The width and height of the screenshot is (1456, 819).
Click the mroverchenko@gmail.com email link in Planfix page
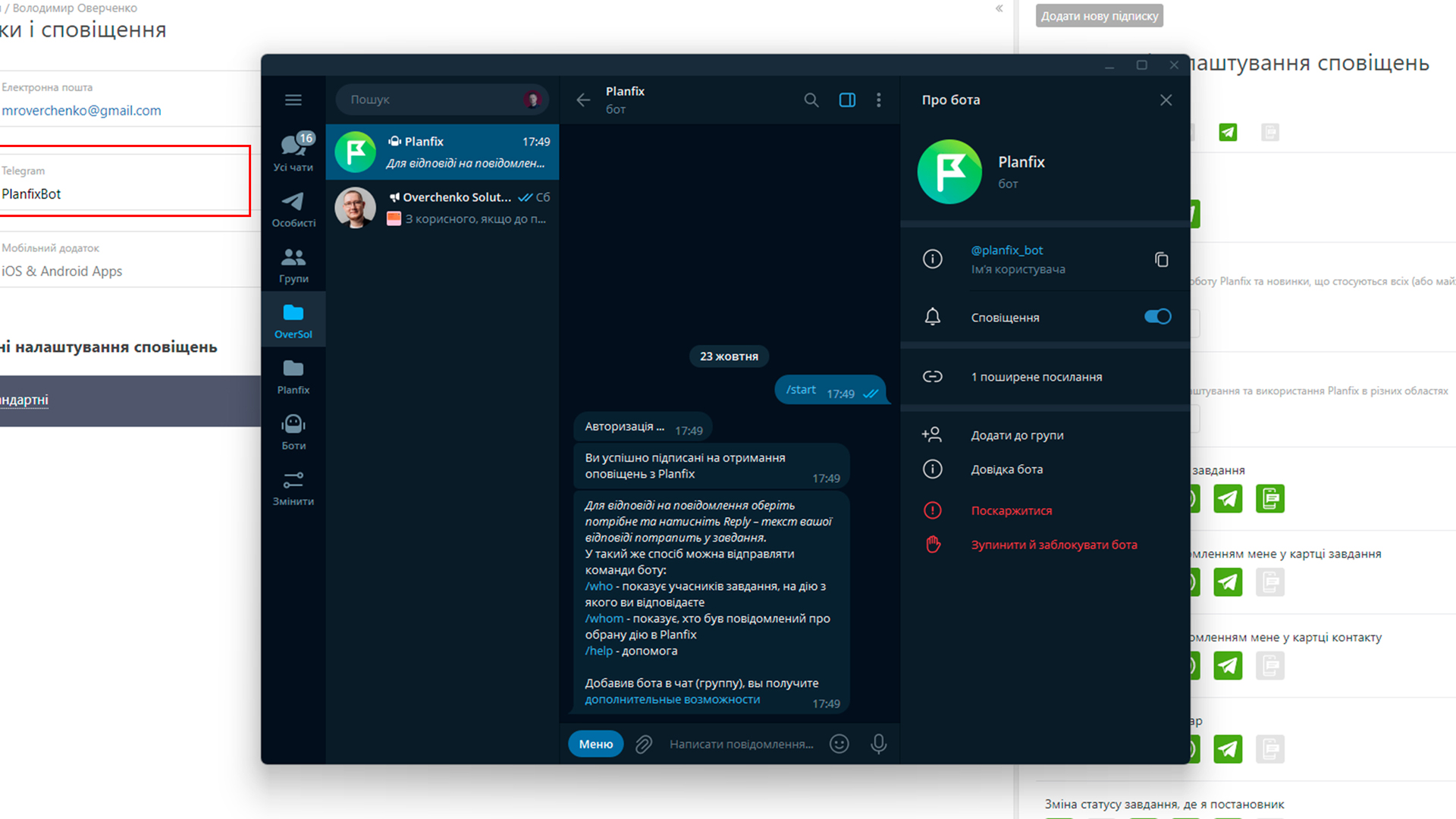[x=81, y=111]
